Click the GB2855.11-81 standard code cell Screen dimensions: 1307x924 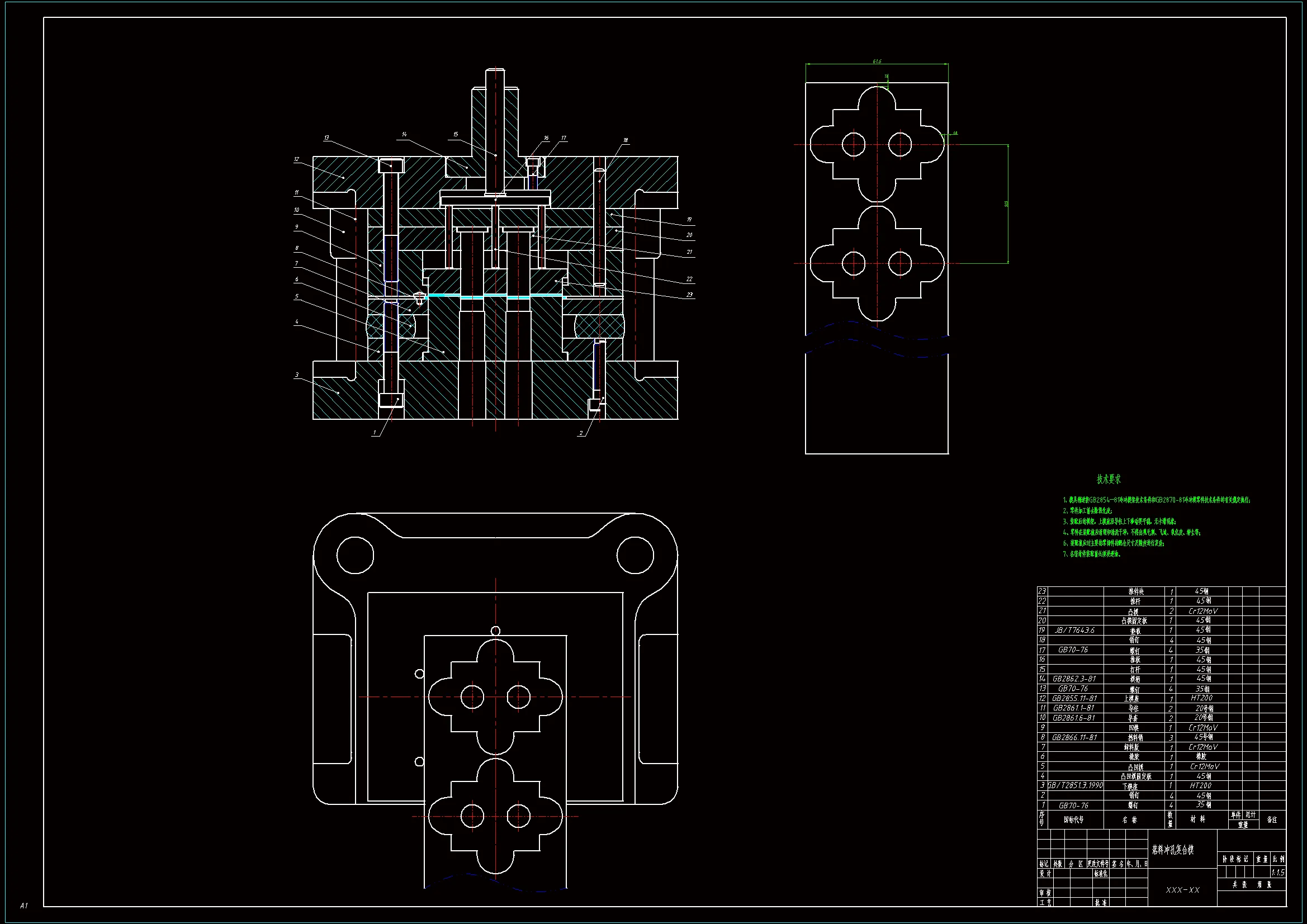click(x=1074, y=698)
